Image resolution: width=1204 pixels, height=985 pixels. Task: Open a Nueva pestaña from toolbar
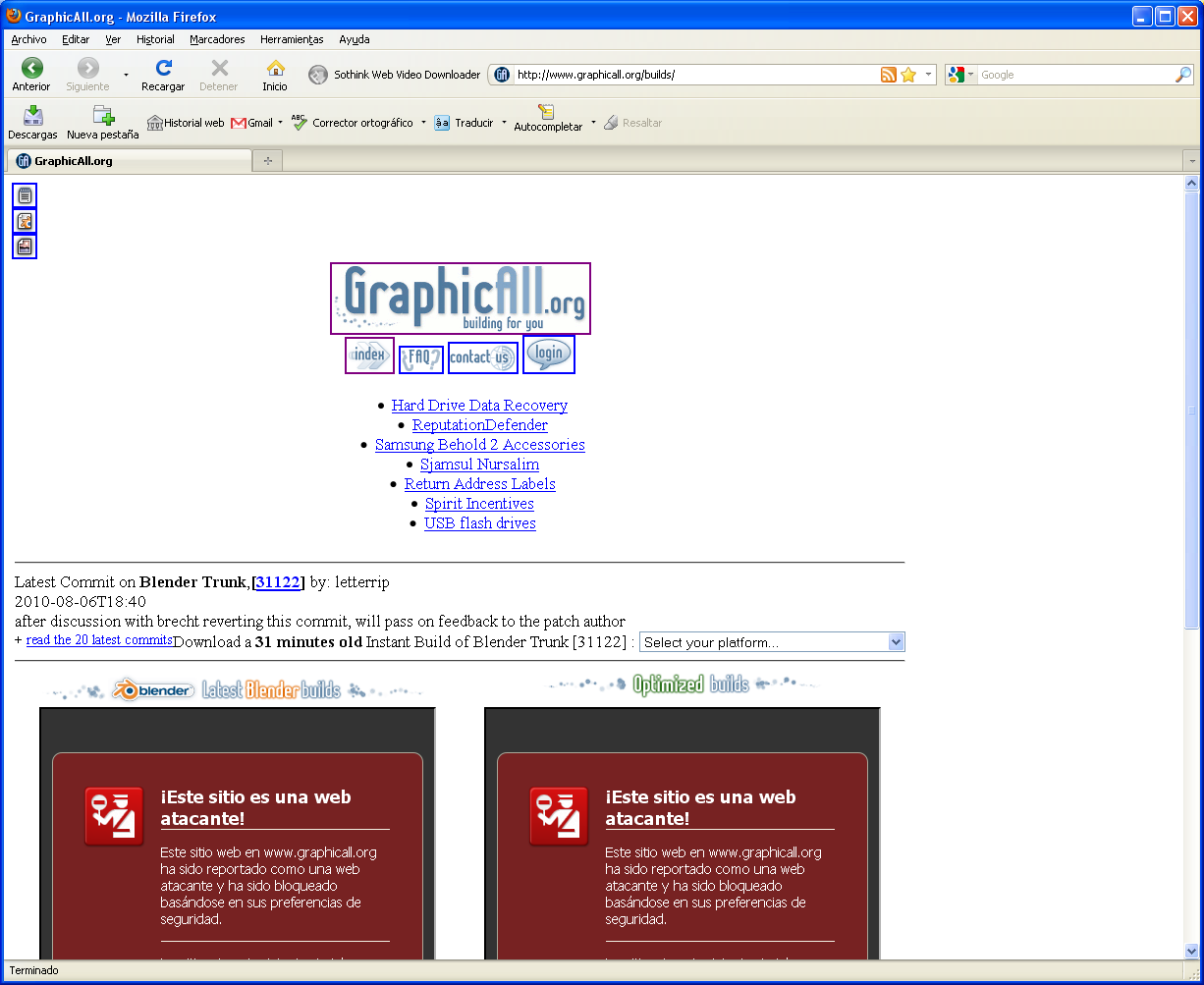tap(102, 123)
